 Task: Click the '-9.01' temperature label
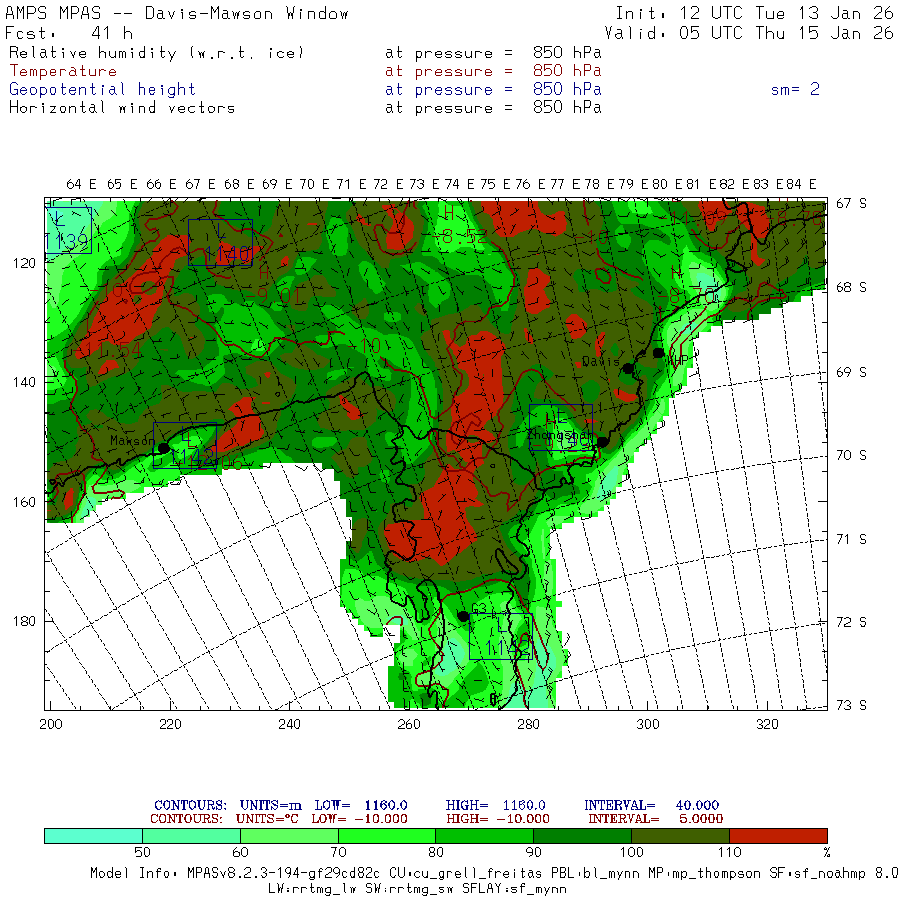click(273, 296)
